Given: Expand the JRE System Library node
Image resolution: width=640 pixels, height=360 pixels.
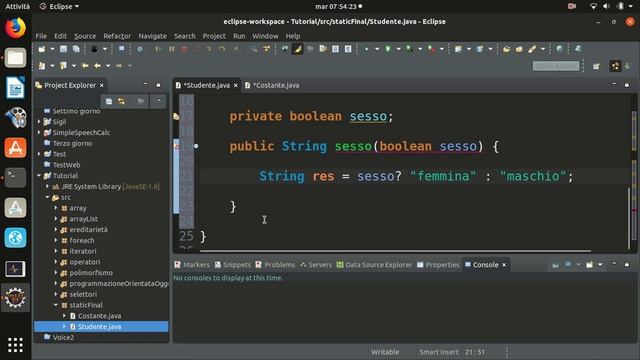Looking at the screenshot, I should (47, 187).
